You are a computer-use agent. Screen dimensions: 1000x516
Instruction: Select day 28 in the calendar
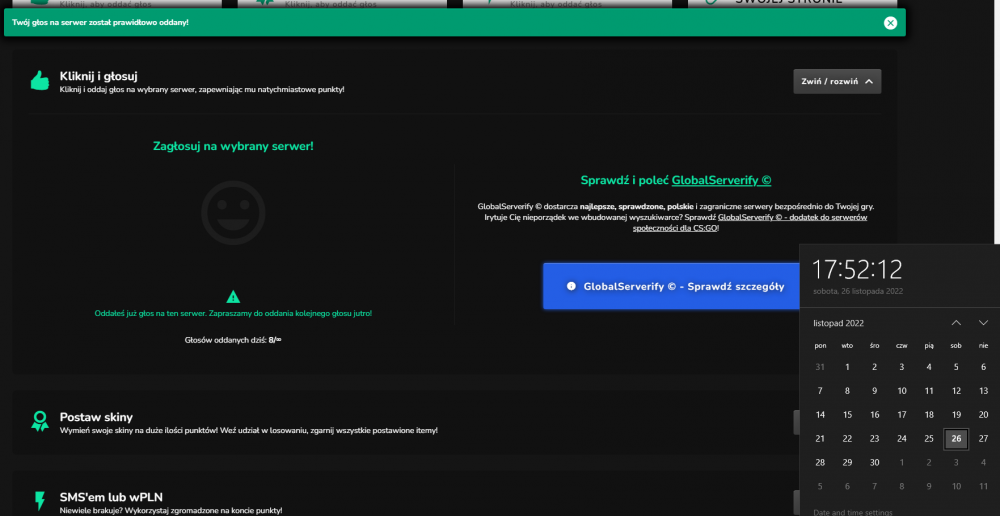820,462
